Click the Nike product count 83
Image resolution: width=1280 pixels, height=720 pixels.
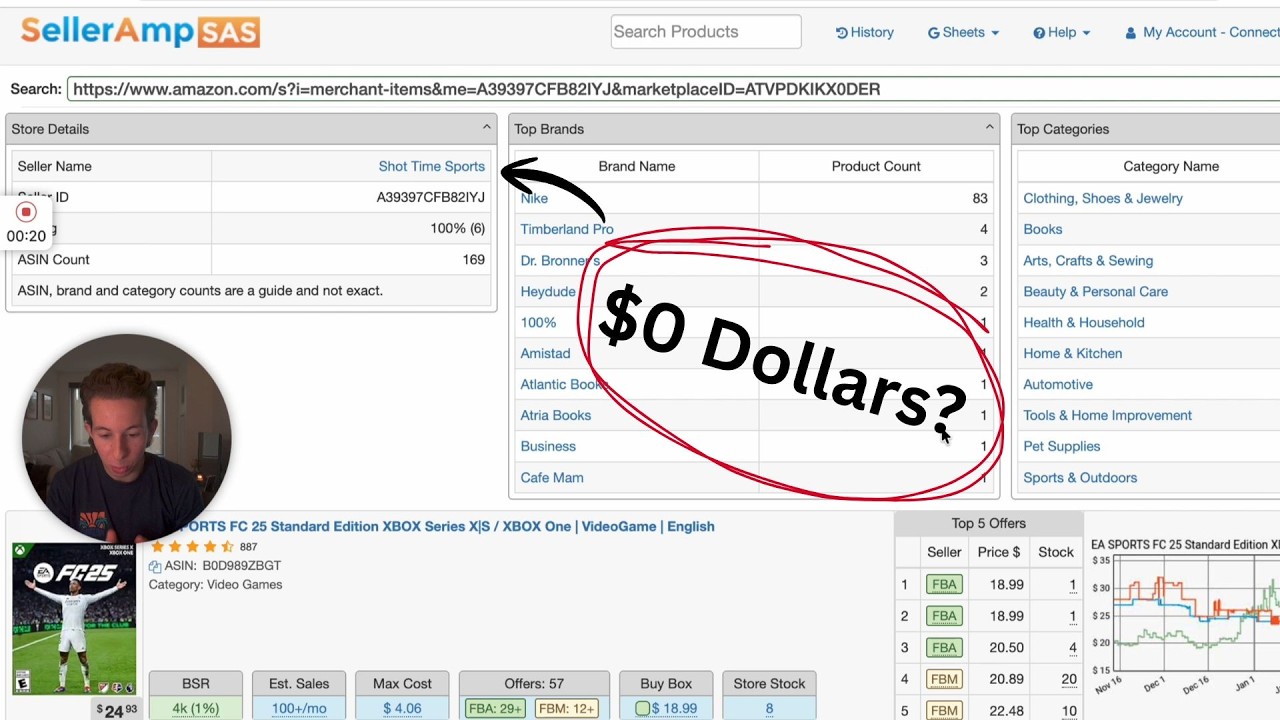tap(980, 198)
